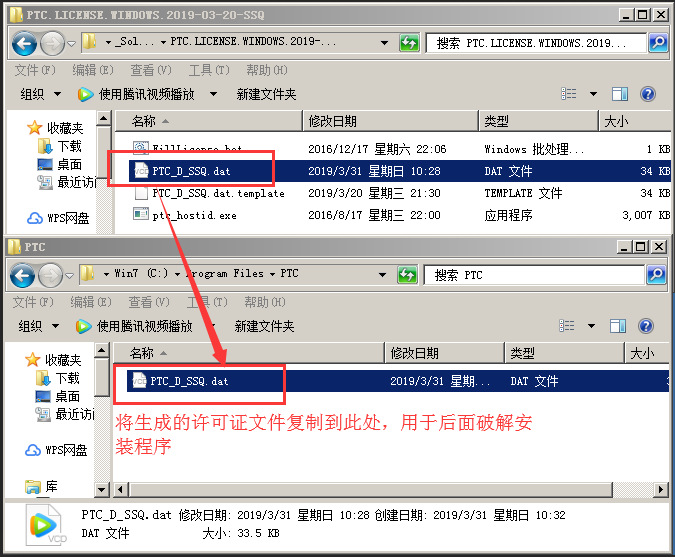Click 新建文件夹 in PTC window
675x557 pixels.
265,326
